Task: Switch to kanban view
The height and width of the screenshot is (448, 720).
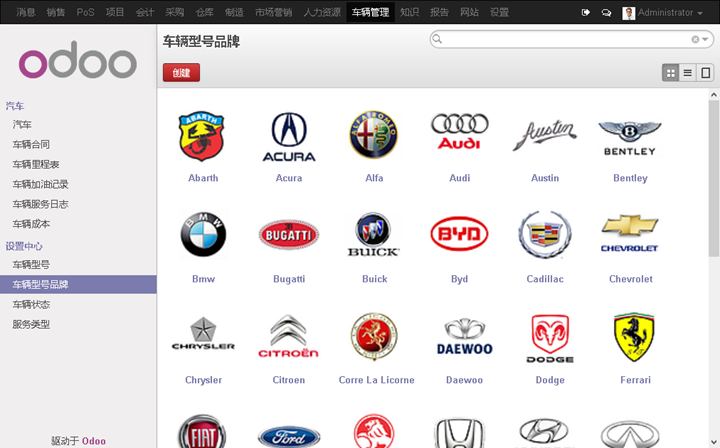Action: 670,73
